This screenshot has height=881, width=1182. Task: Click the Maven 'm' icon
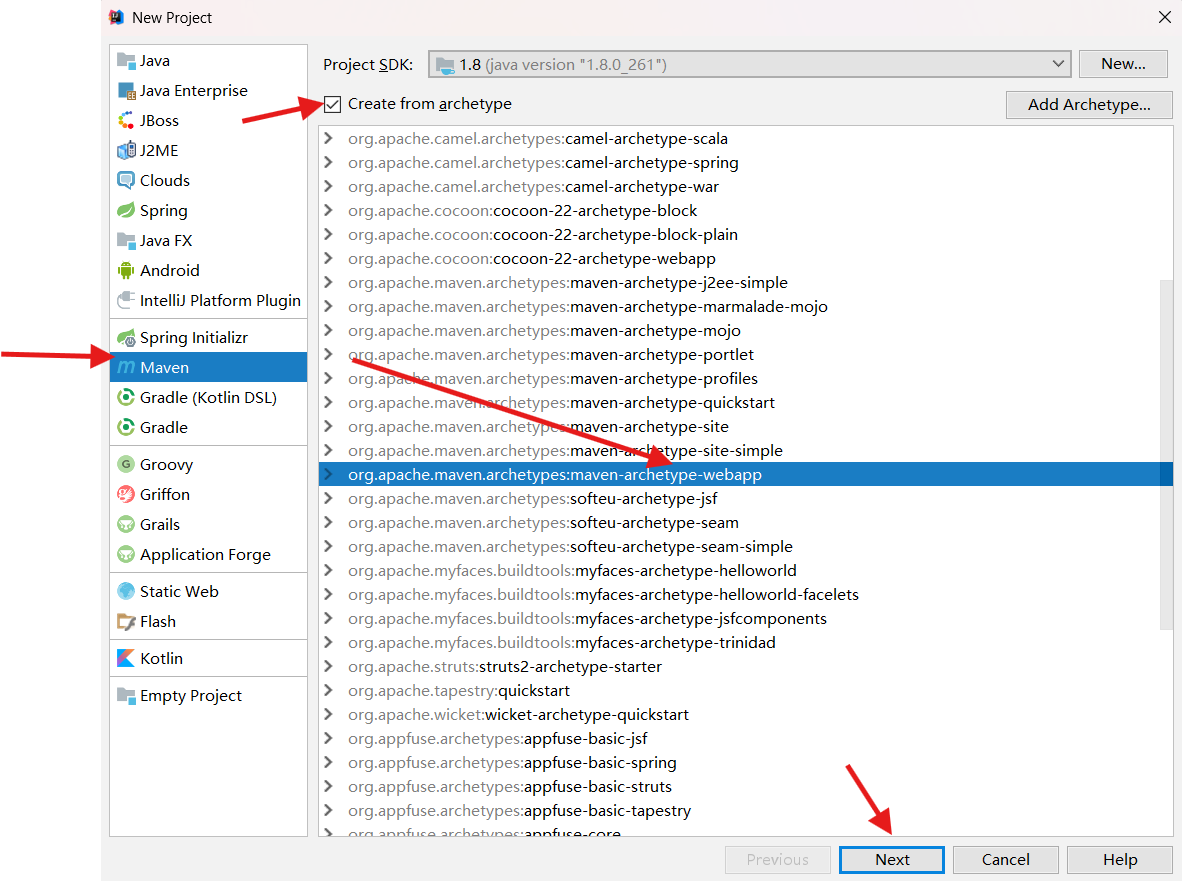pos(126,368)
